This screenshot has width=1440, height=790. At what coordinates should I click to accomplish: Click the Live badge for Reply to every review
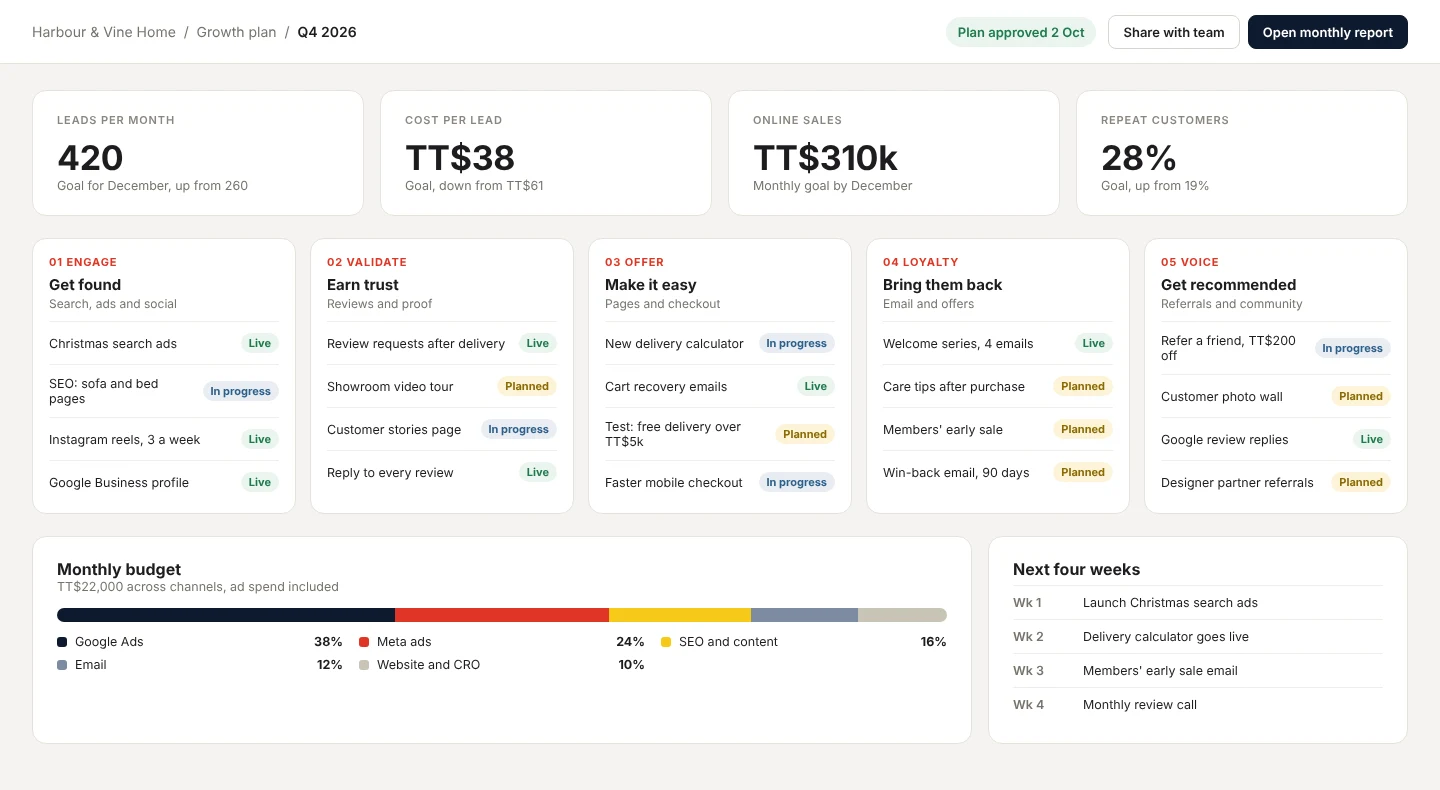538,472
